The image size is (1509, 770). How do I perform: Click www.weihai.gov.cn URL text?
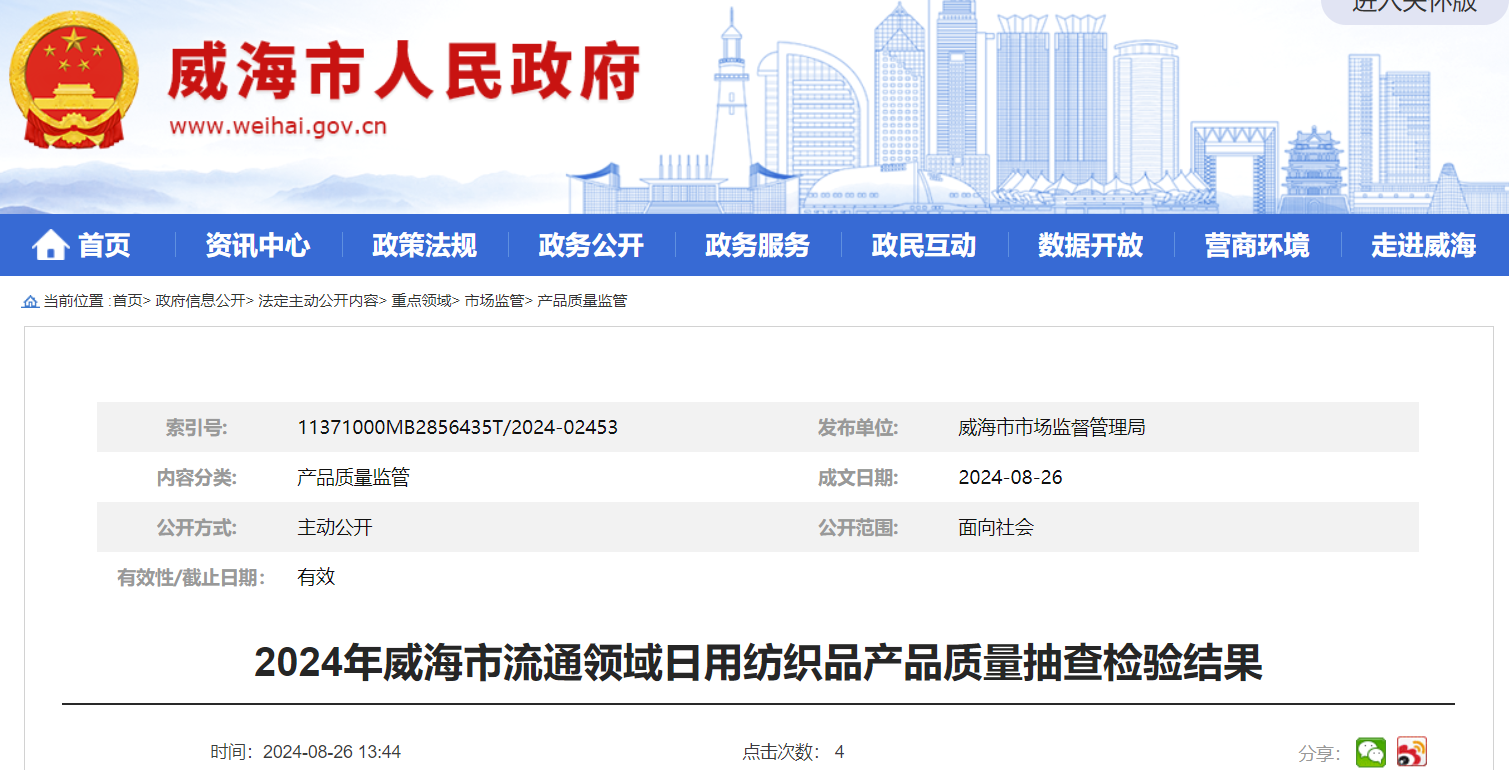(x=278, y=127)
